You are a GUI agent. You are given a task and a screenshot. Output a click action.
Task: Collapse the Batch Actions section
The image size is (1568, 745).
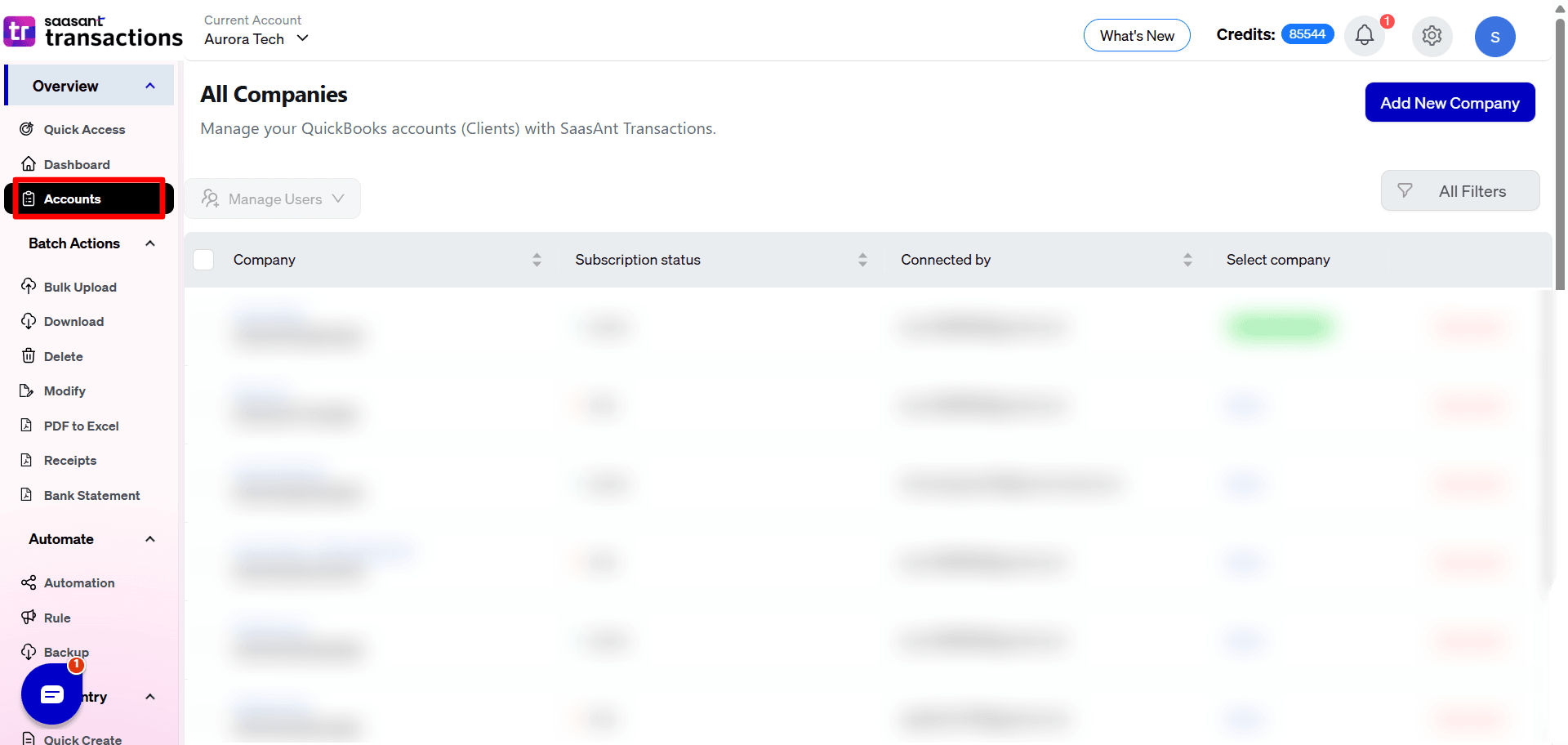tap(150, 243)
